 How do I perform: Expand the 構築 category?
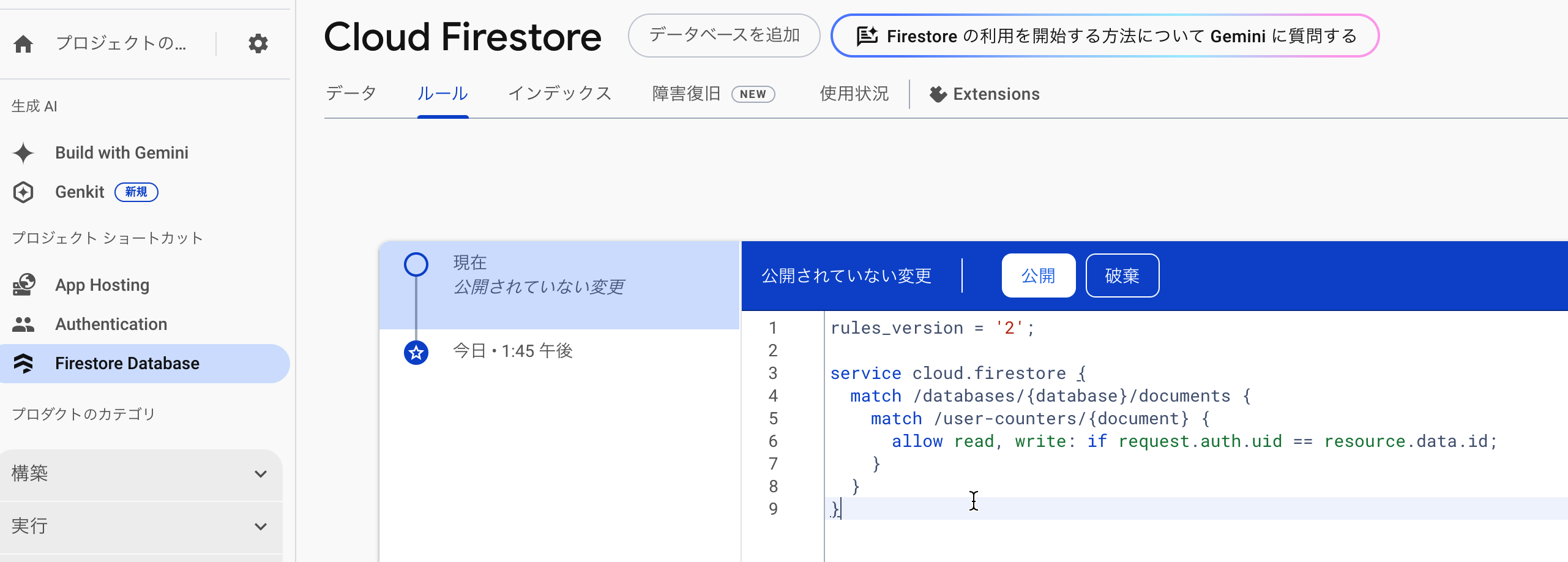point(141,474)
